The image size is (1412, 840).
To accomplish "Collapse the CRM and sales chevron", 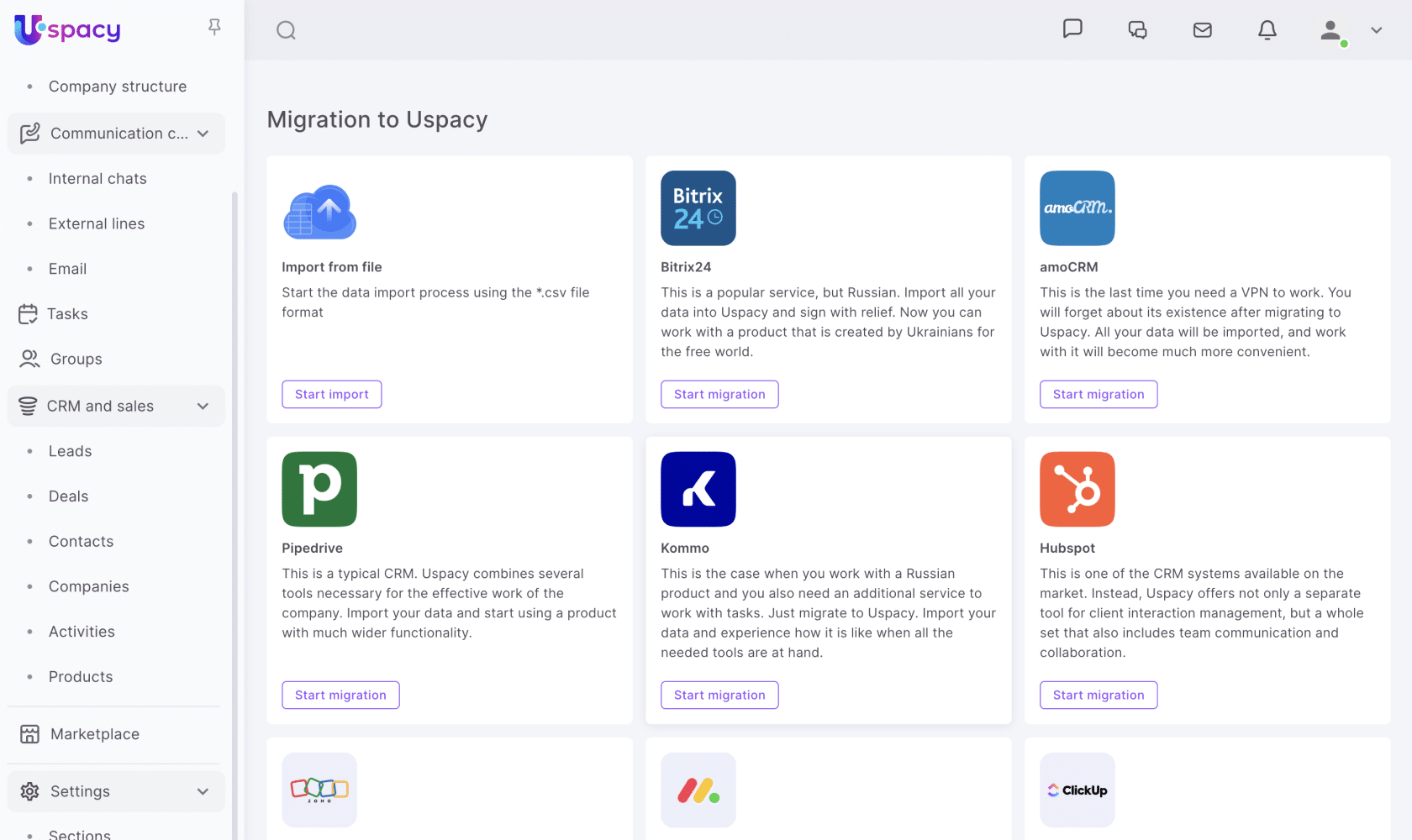I will click(203, 407).
